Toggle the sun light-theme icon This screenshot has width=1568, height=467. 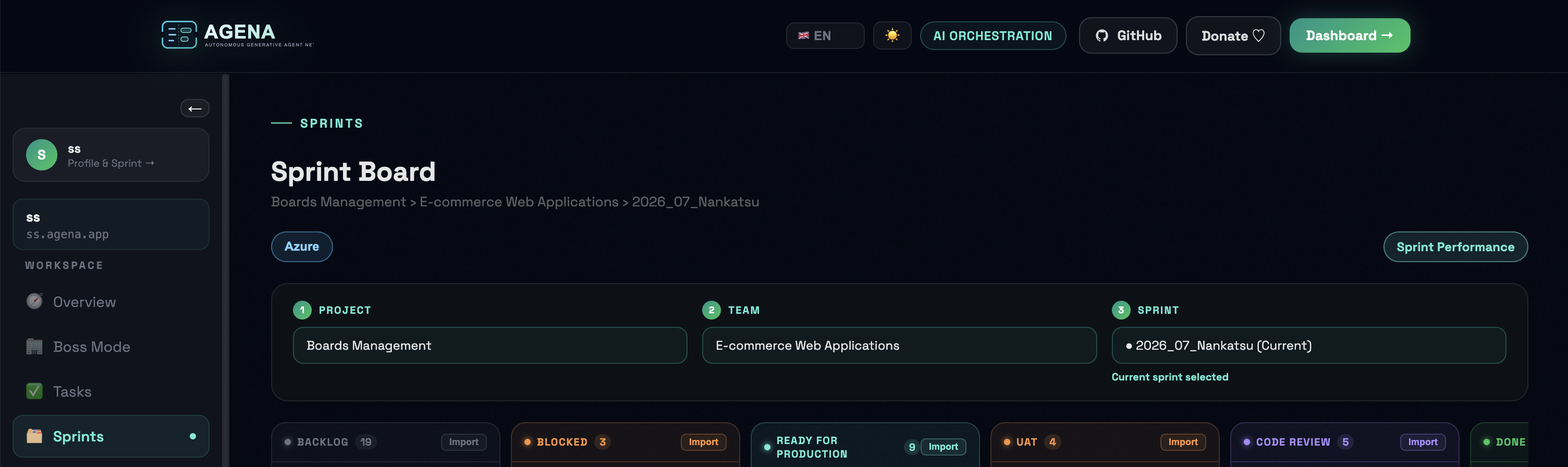[892, 35]
